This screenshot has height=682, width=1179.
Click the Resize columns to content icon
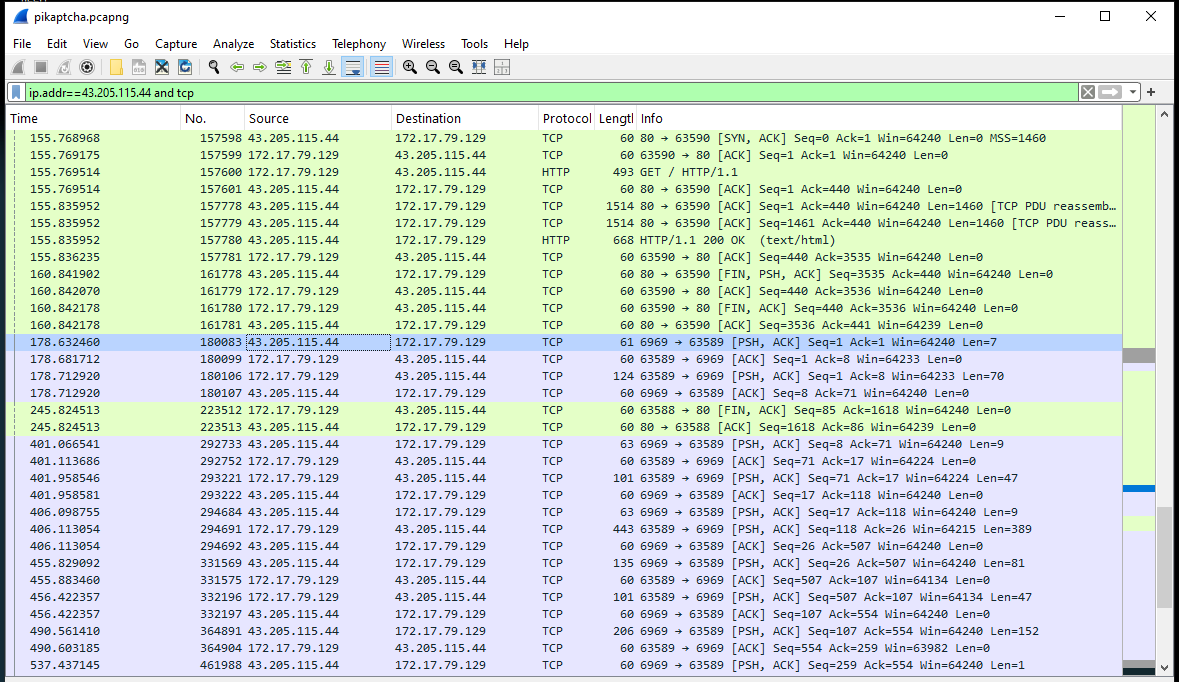click(479, 68)
